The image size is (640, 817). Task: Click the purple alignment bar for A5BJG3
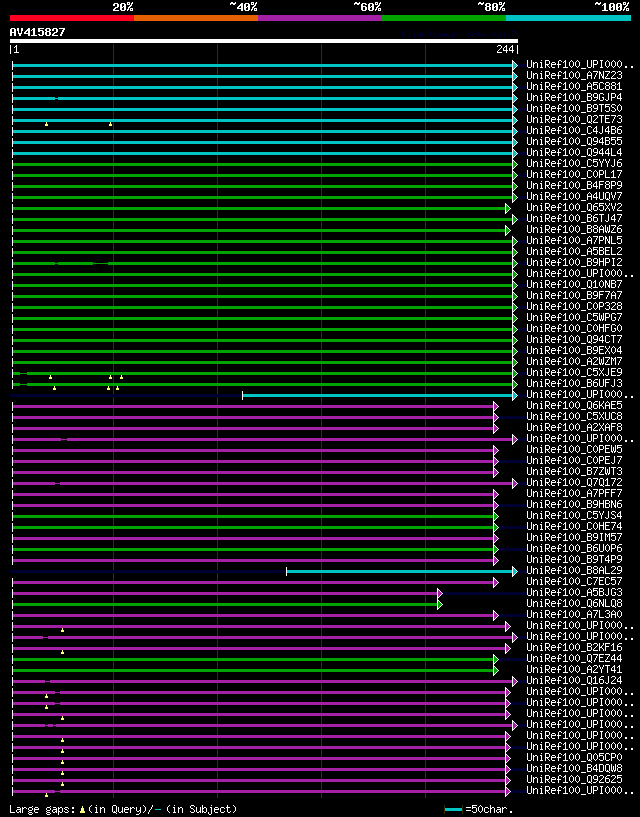pos(225,593)
